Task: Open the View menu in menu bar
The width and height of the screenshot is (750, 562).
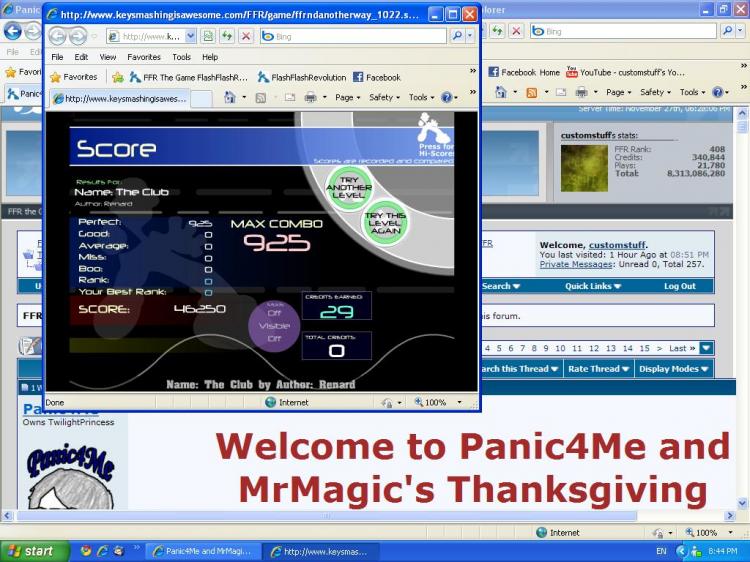Action: pyautogui.click(x=108, y=57)
